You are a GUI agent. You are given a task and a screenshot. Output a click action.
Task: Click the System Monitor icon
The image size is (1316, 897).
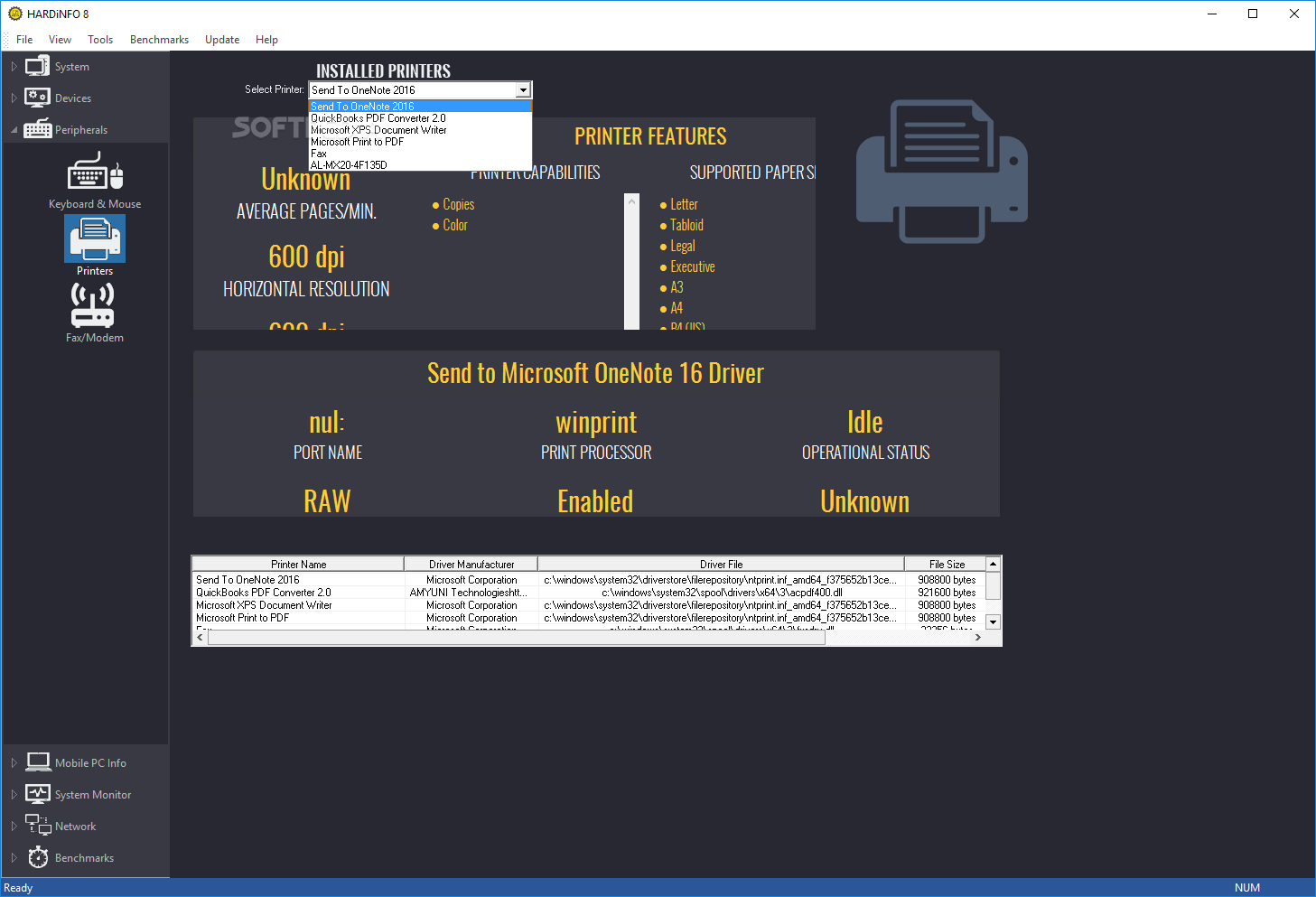[x=38, y=794]
